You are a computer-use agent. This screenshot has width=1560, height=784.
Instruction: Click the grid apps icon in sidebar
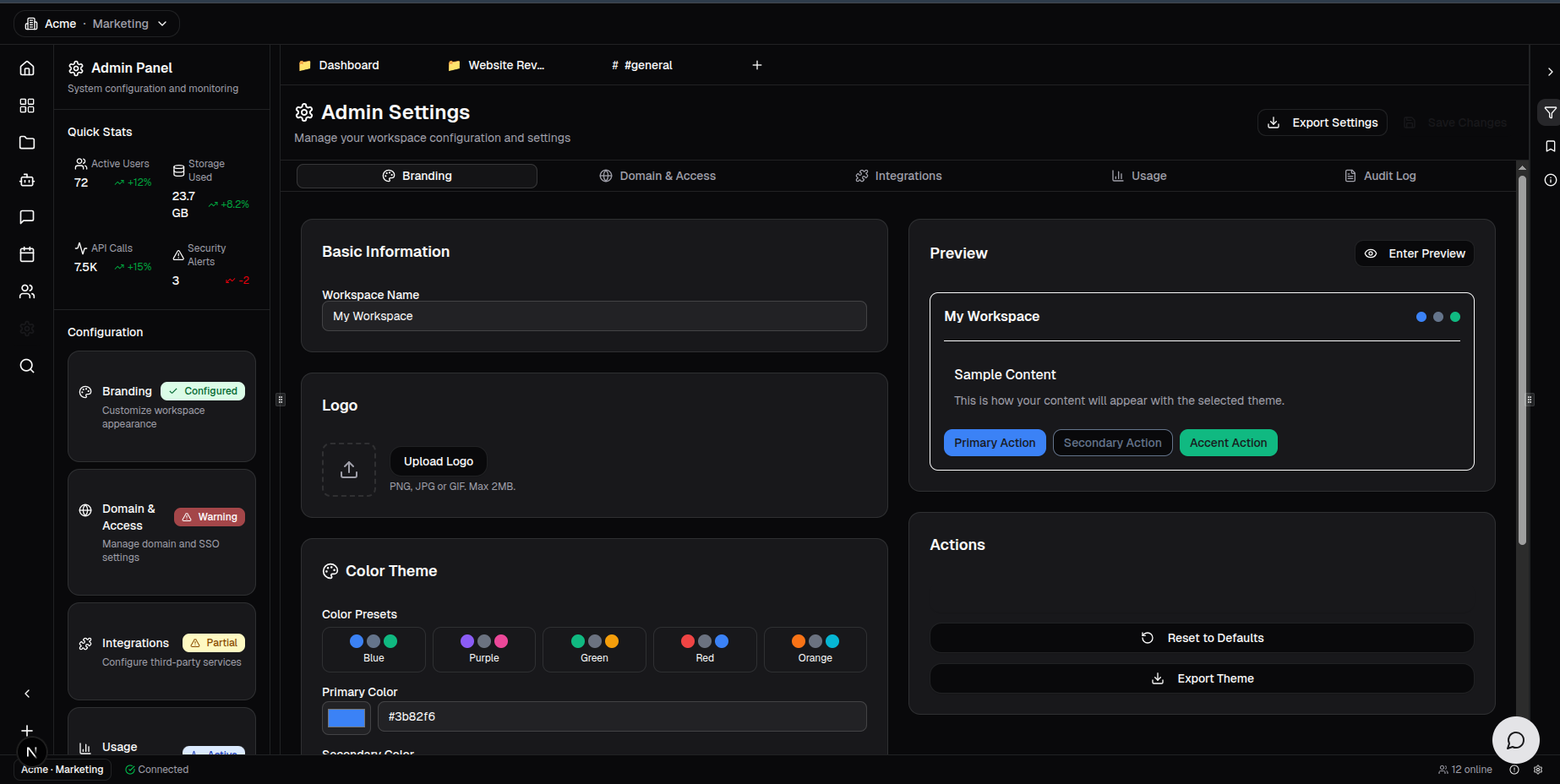coord(27,106)
